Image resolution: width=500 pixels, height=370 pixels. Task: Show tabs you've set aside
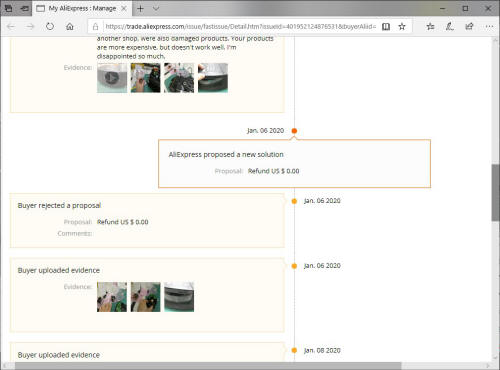click(8, 8)
